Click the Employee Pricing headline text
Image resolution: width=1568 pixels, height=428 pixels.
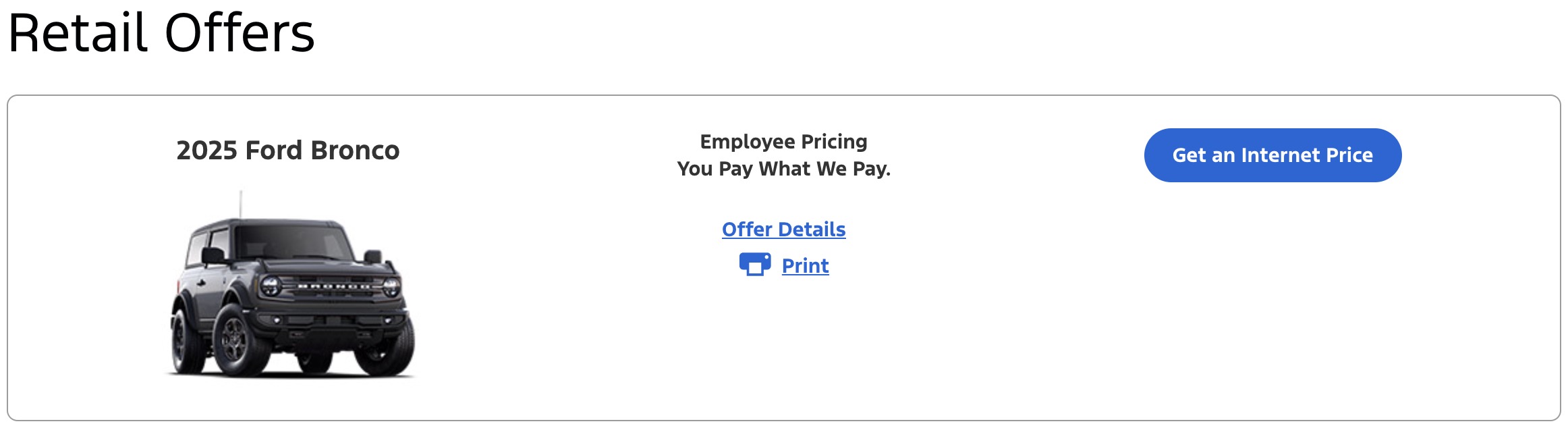tap(783, 142)
